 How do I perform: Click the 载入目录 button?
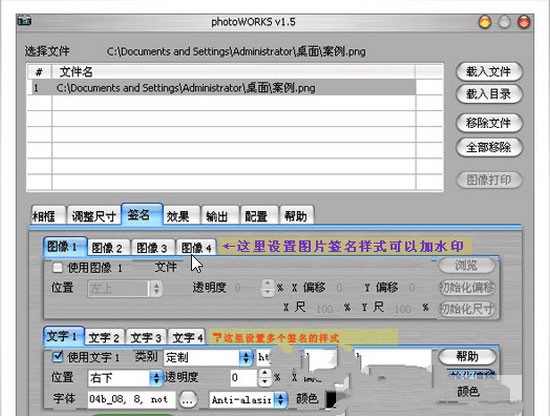[x=489, y=94]
